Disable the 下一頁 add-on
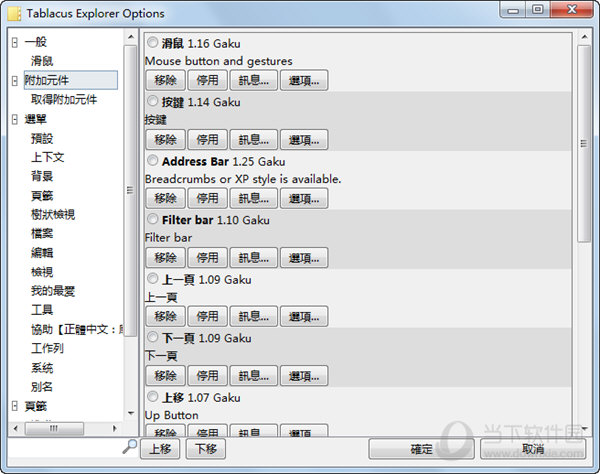600x474 pixels. [207, 376]
